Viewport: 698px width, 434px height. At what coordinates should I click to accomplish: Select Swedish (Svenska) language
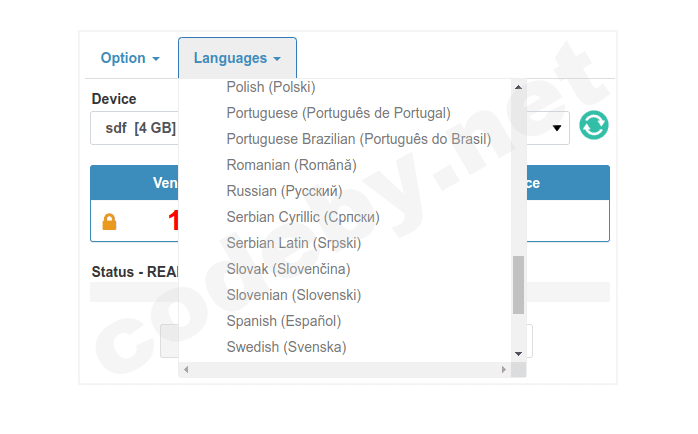point(286,347)
